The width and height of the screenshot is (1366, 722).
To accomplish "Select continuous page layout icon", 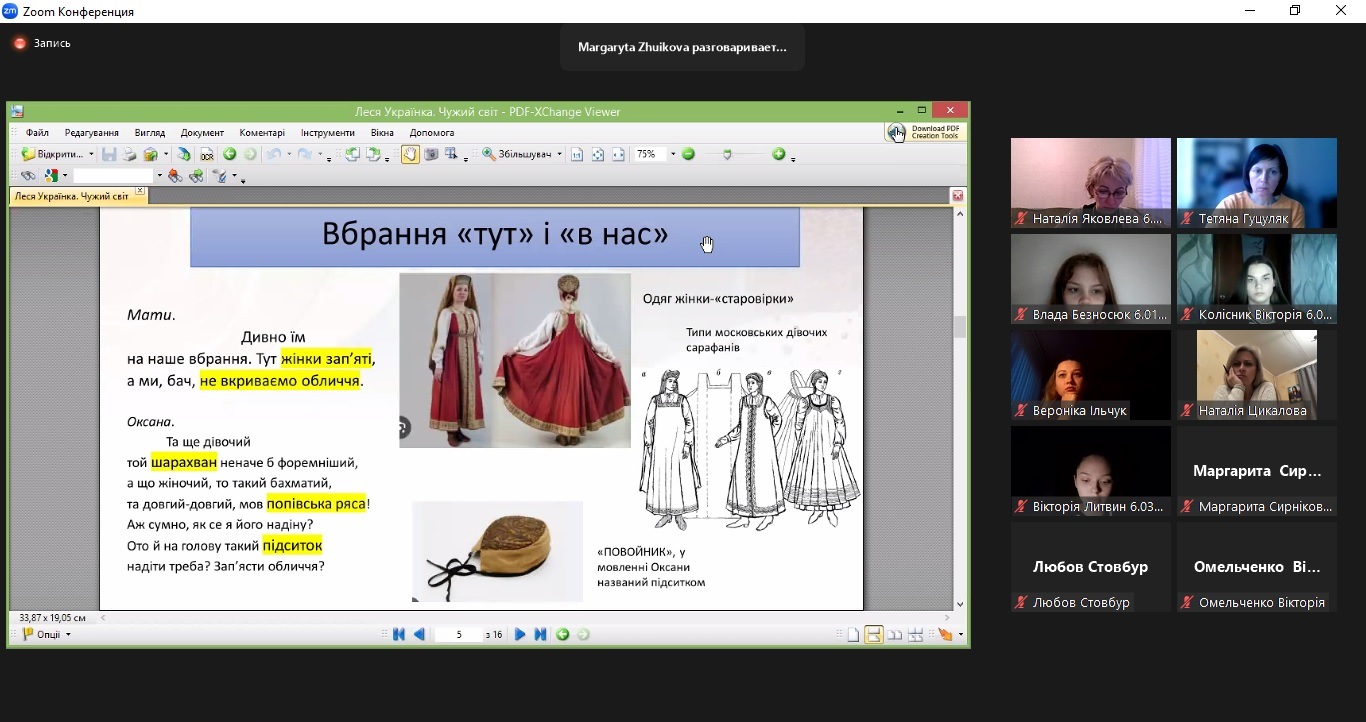I will coord(873,635).
